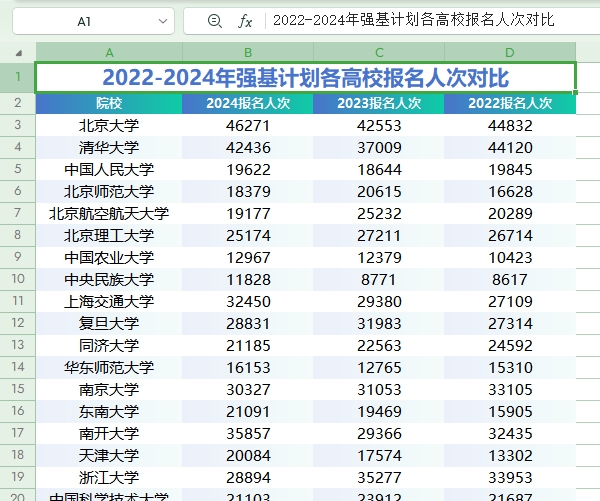Select column A header
Image resolution: width=600 pixels, height=501 pixels.
point(109,52)
